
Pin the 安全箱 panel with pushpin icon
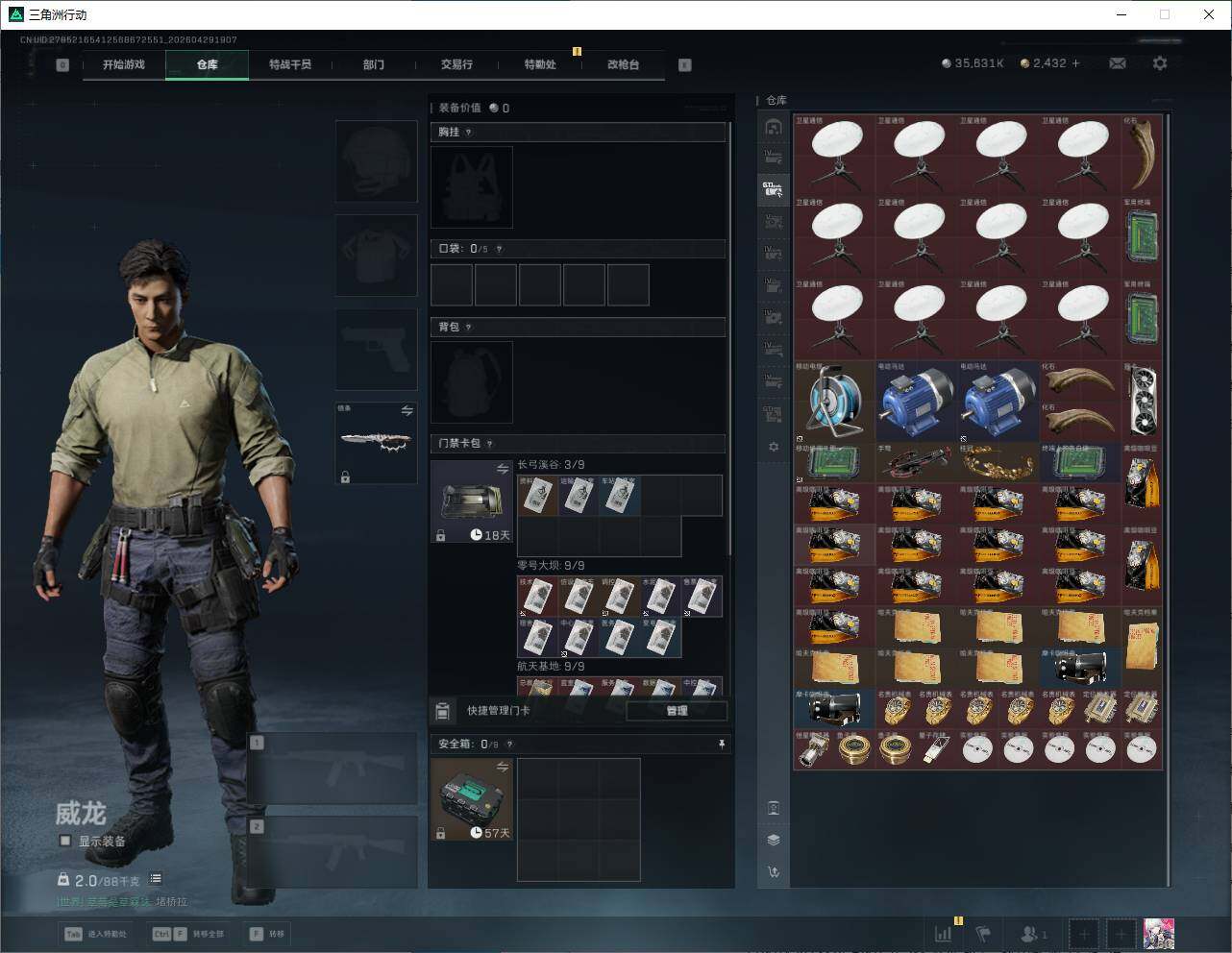(x=721, y=744)
